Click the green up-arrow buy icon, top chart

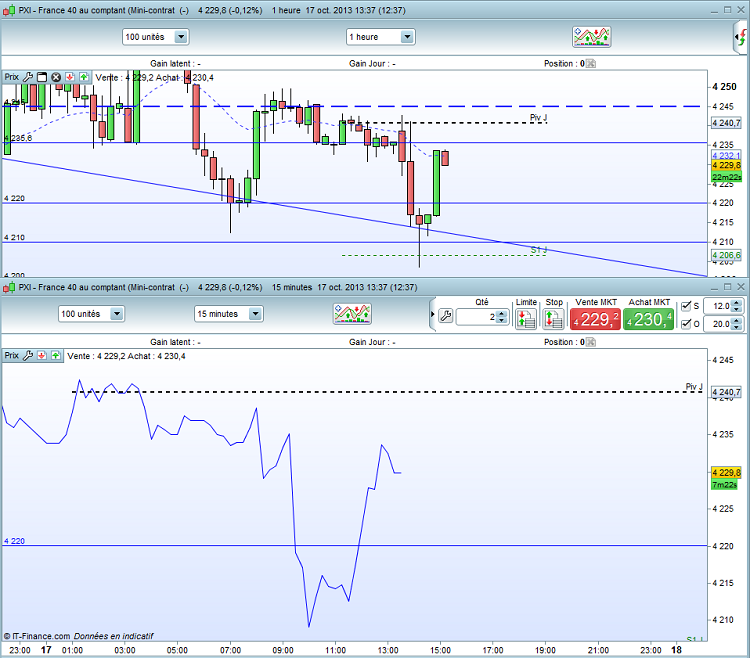[x=84, y=77]
